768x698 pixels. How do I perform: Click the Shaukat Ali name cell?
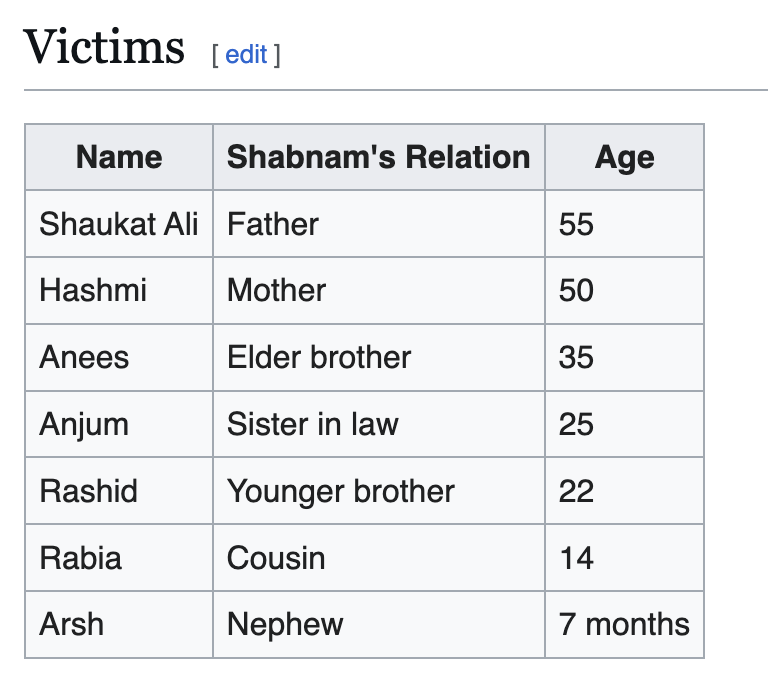(x=119, y=224)
